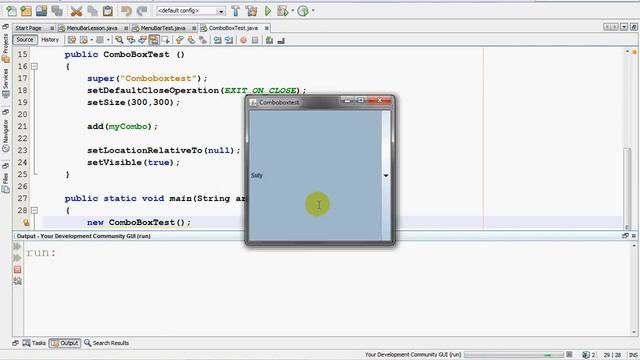Select ComboBoxTest.java tab
This screenshot has height=360, width=640.
tap(235, 28)
